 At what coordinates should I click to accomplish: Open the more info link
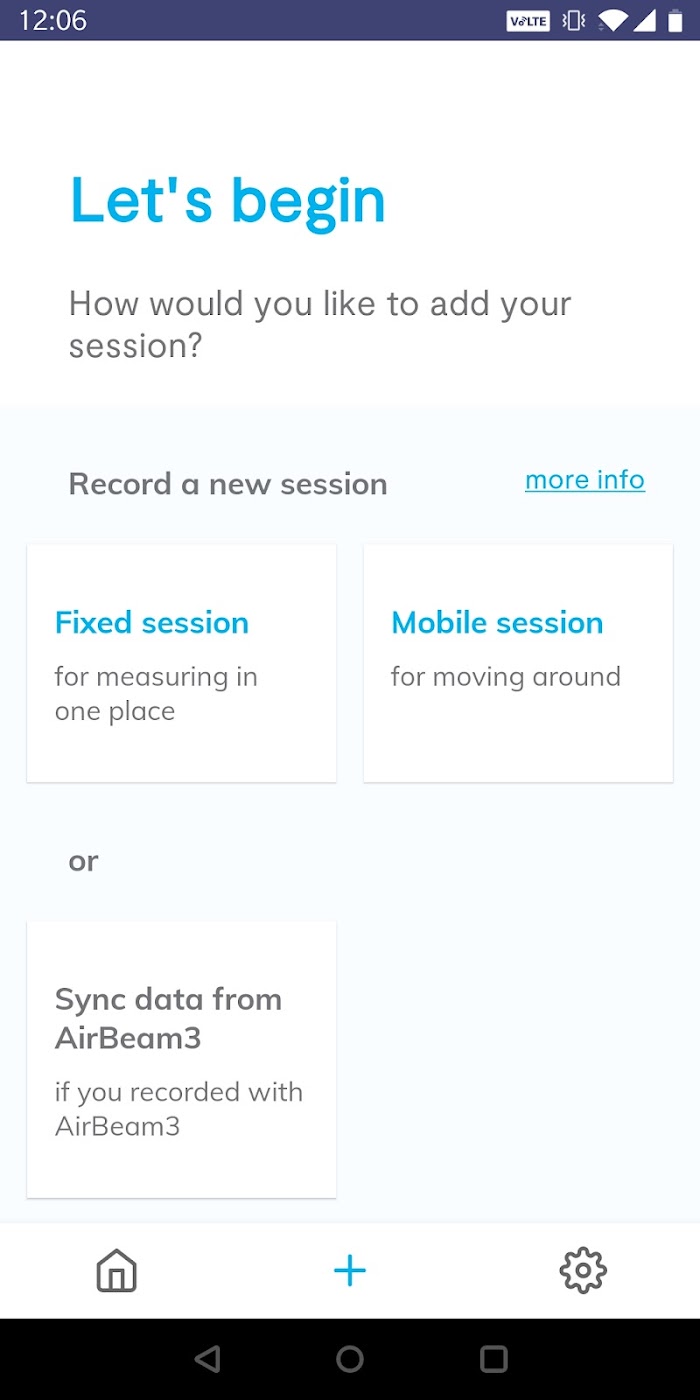pos(585,480)
